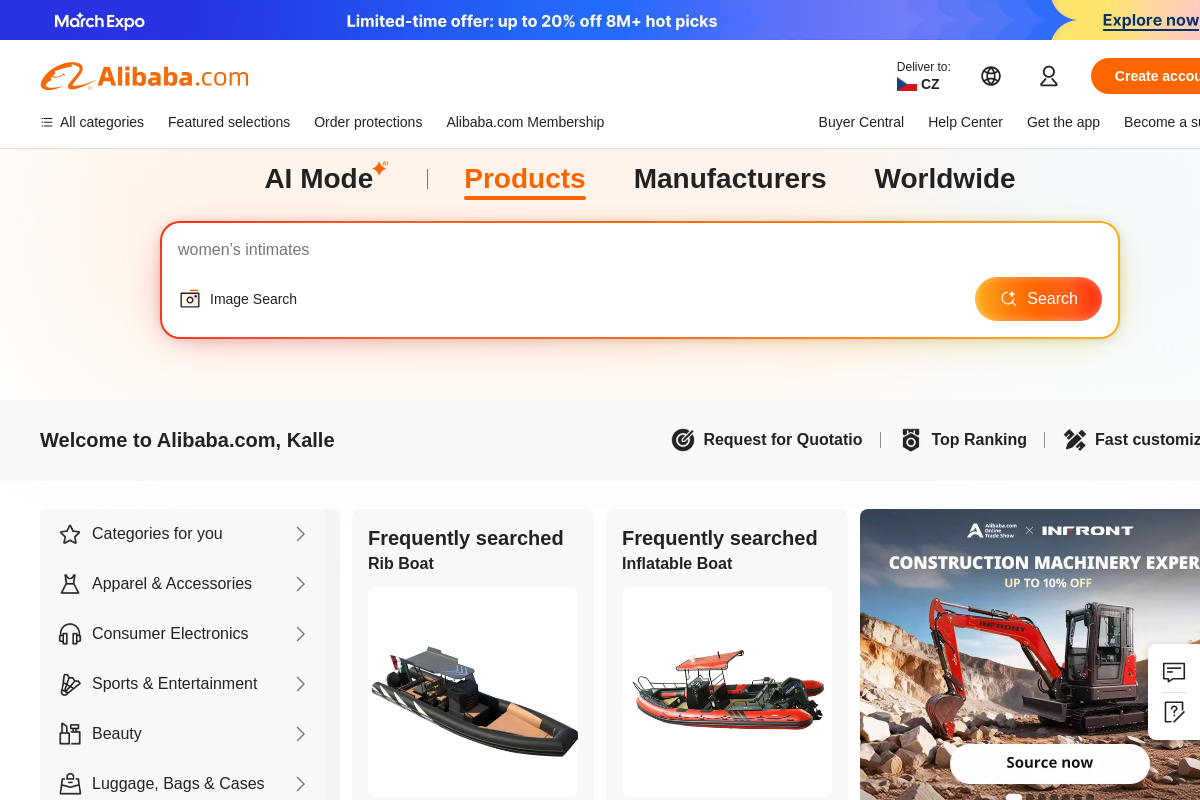Viewport: 1200px width, 800px height.
Task: Click the Image Search camera icon
Action: coord(190,299)
